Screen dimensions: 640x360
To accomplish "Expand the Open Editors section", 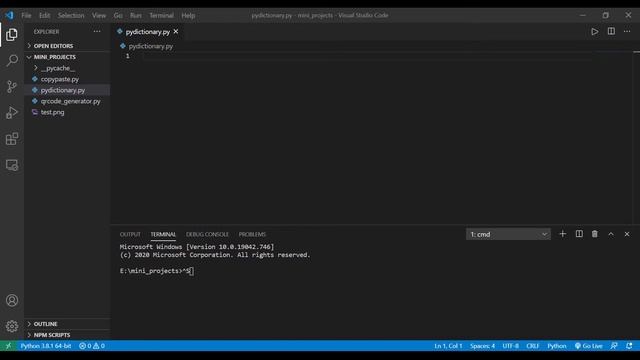I will click(x=67, y=46).
